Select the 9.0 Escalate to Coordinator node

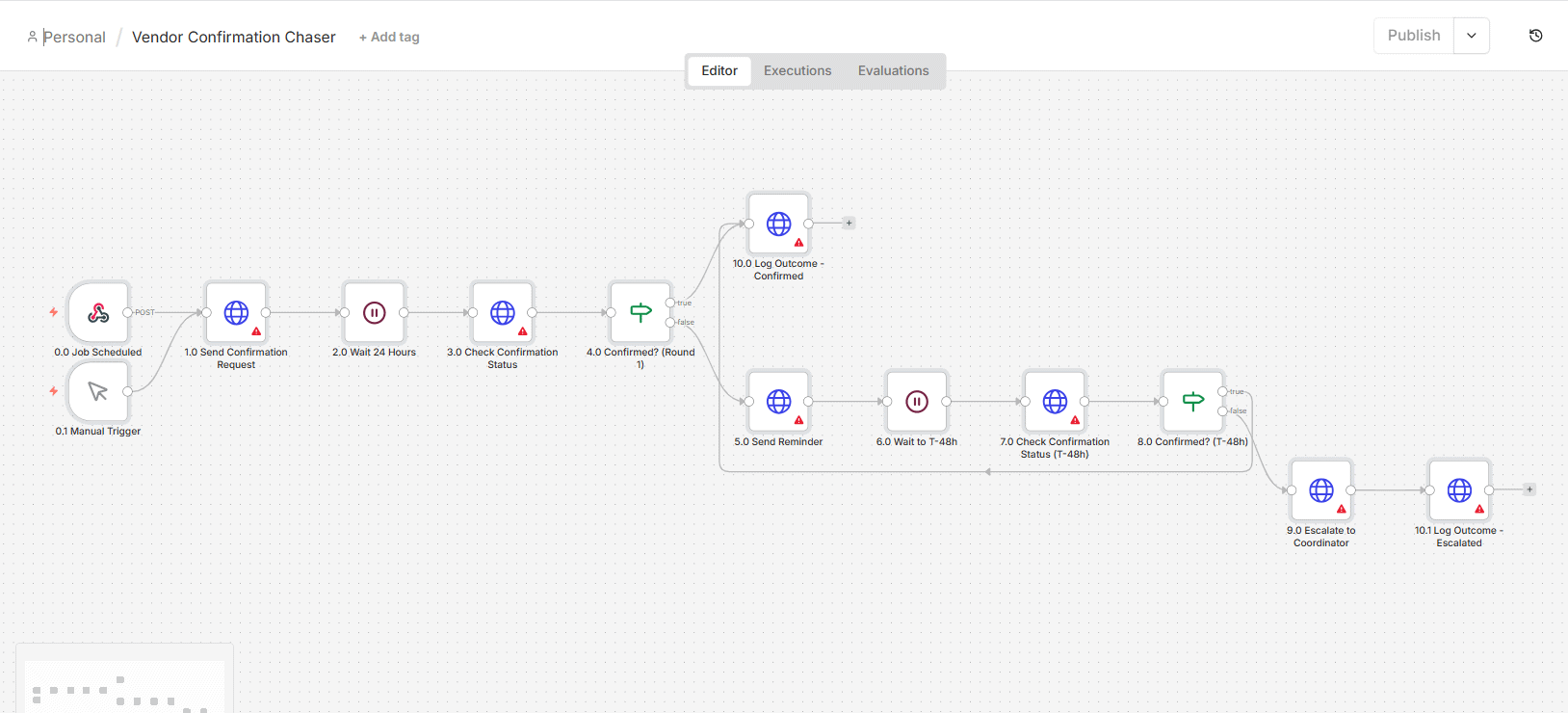click(x=1321, y=489)
